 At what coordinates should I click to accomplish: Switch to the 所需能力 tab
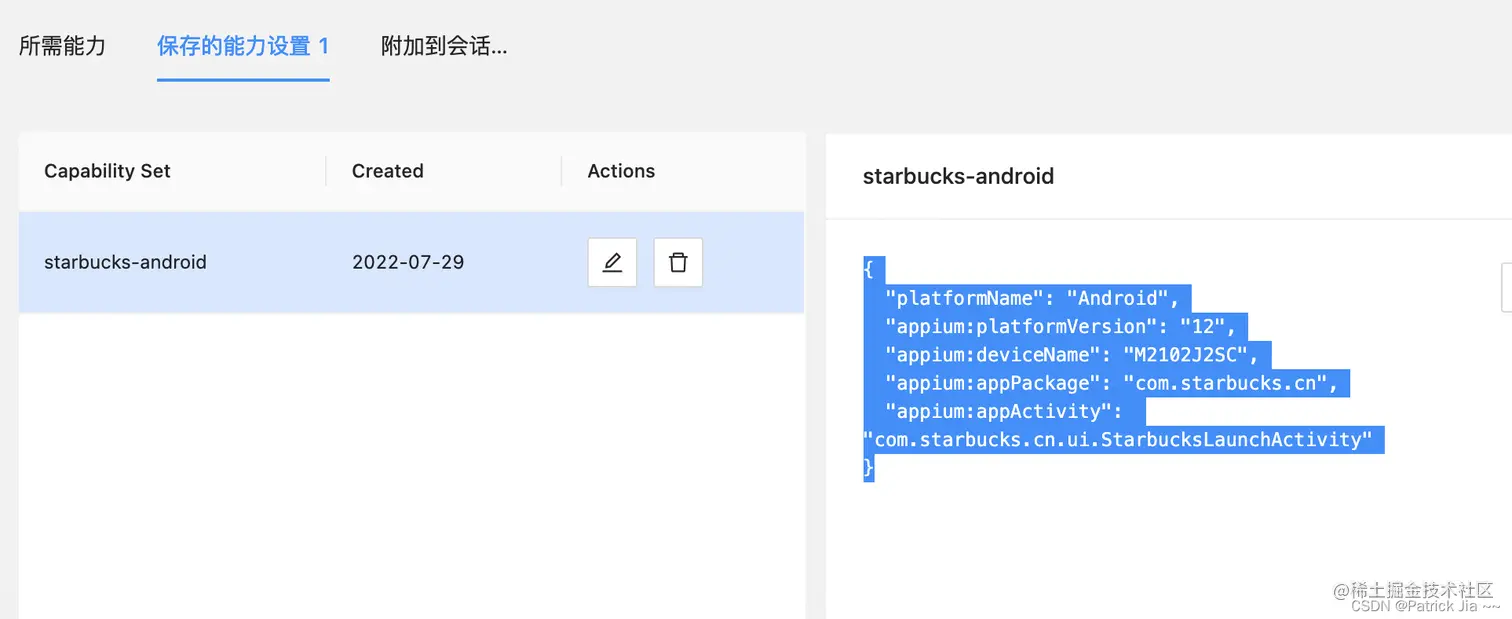62,46
